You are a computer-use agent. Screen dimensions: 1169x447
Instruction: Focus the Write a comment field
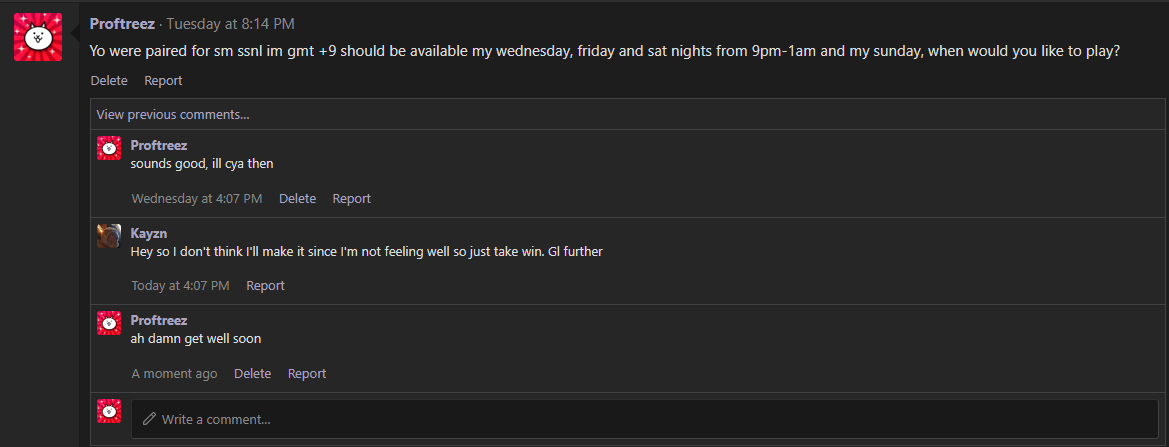tap(645, 419)
